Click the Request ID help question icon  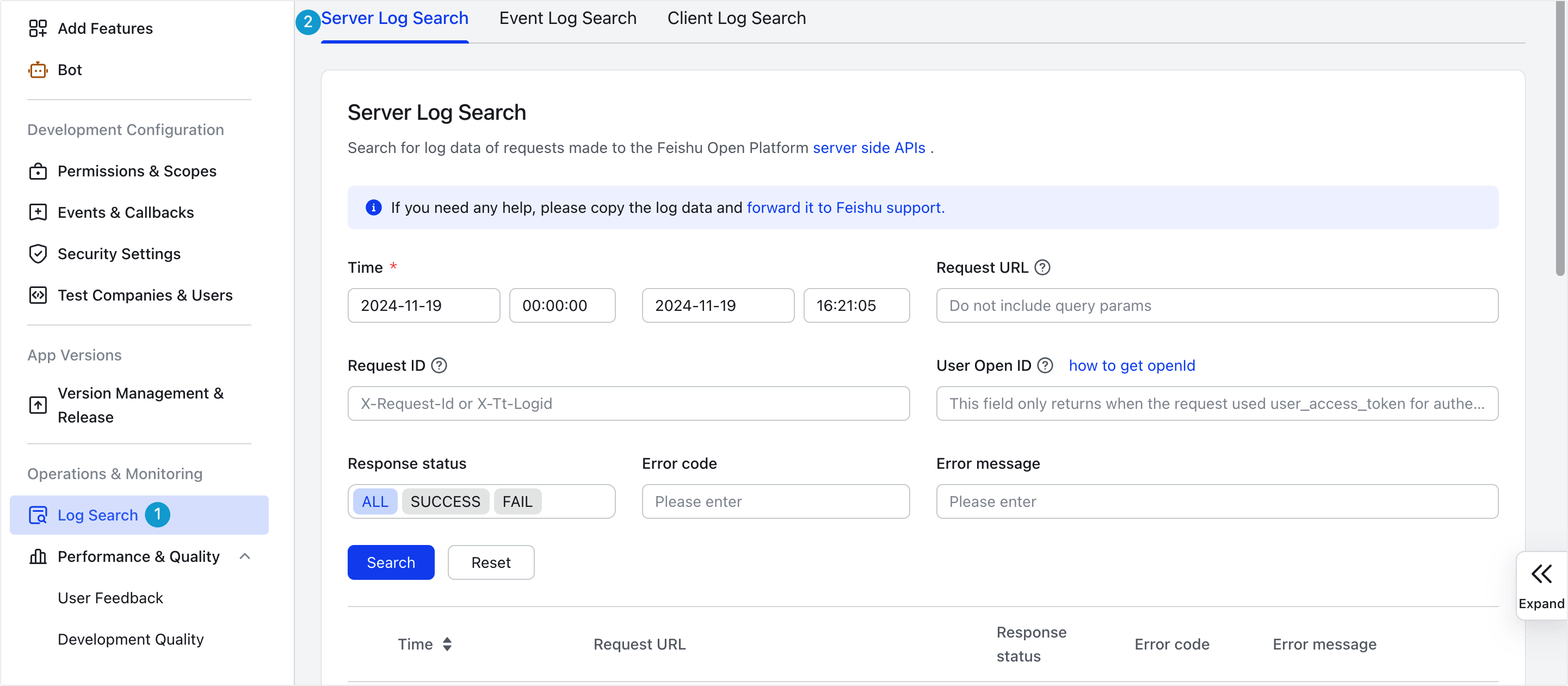point(439,365)
